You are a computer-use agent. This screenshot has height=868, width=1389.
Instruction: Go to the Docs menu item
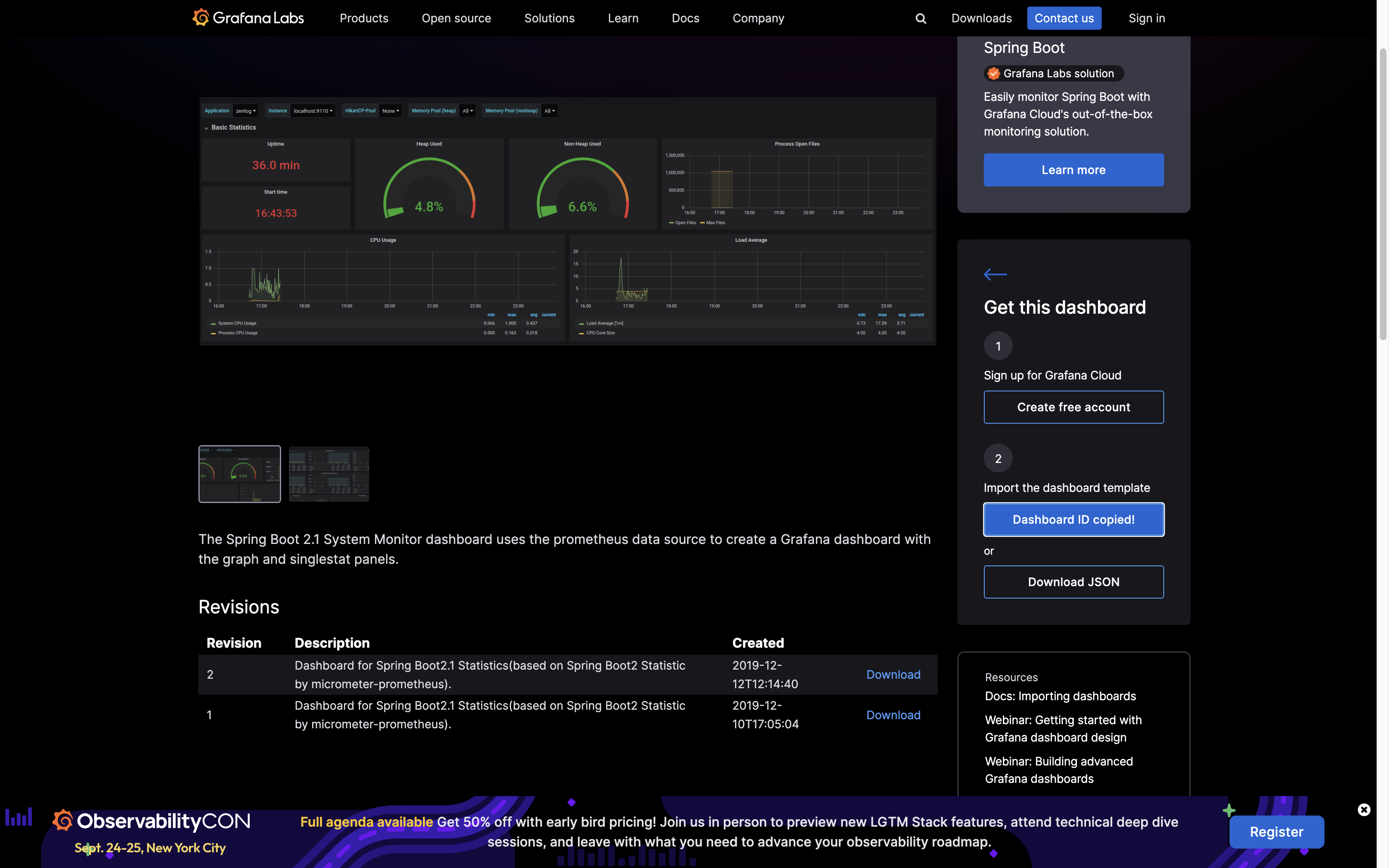[685, 18]
